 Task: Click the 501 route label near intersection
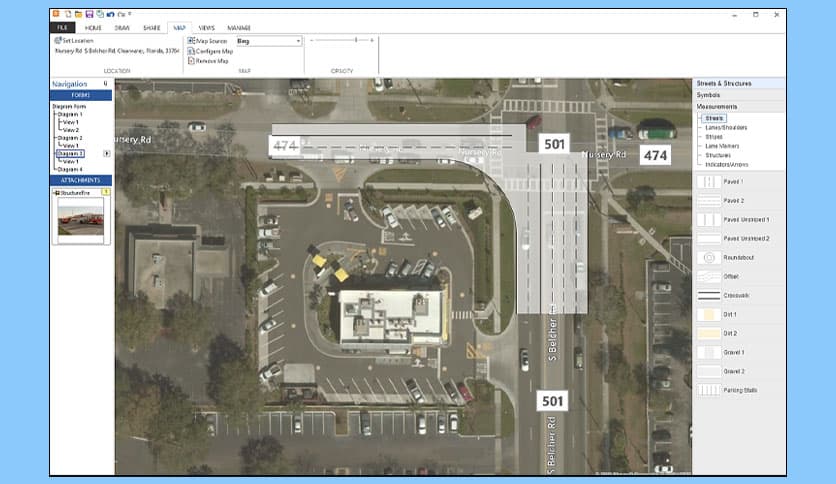554,144
